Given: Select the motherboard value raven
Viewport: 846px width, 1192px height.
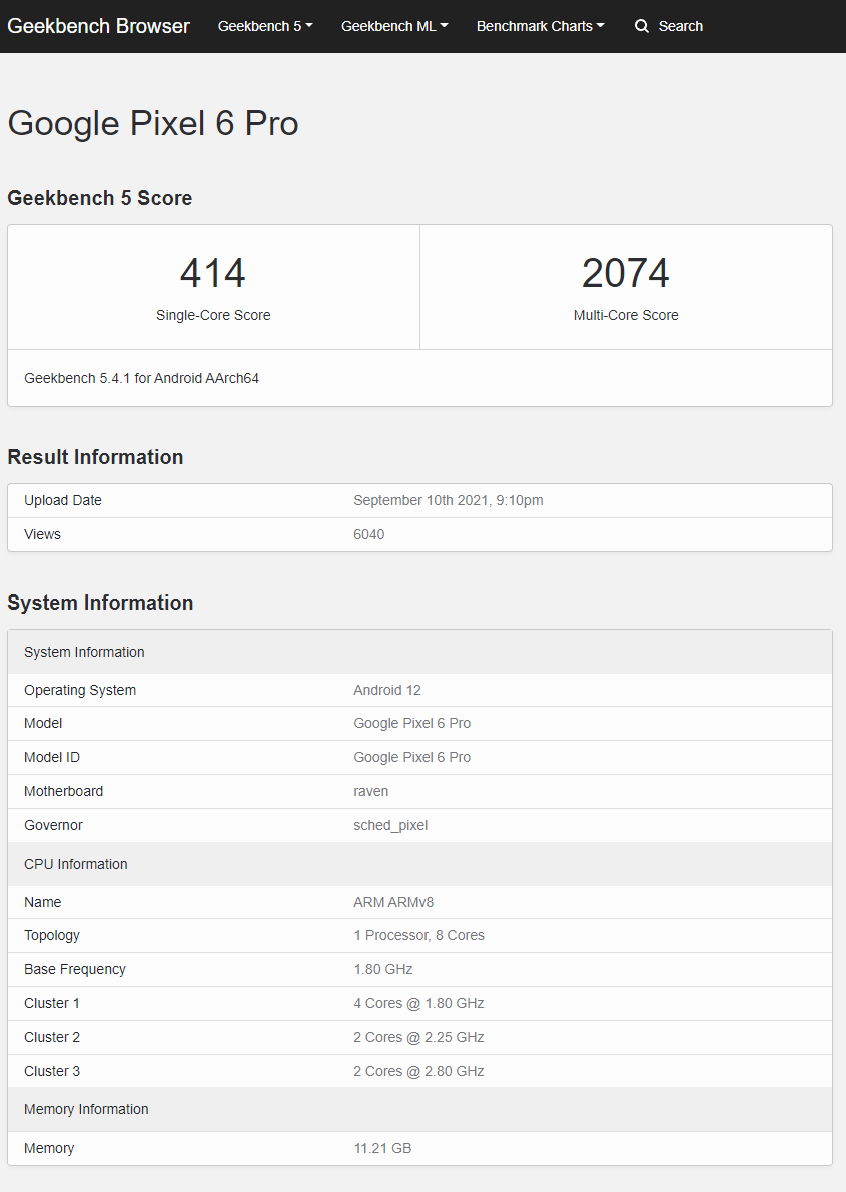Looking at the screenshot, I should [370, 791].
